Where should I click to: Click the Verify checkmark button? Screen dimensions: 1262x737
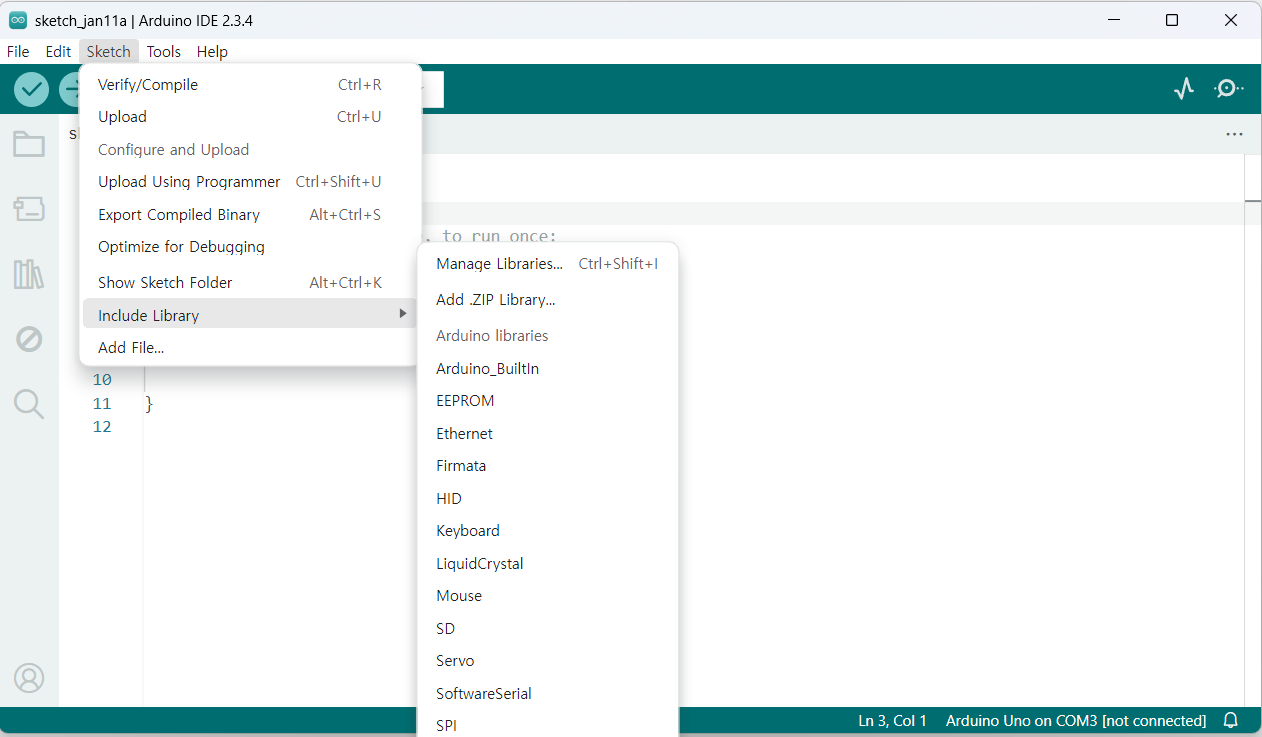tap(31, 90)
